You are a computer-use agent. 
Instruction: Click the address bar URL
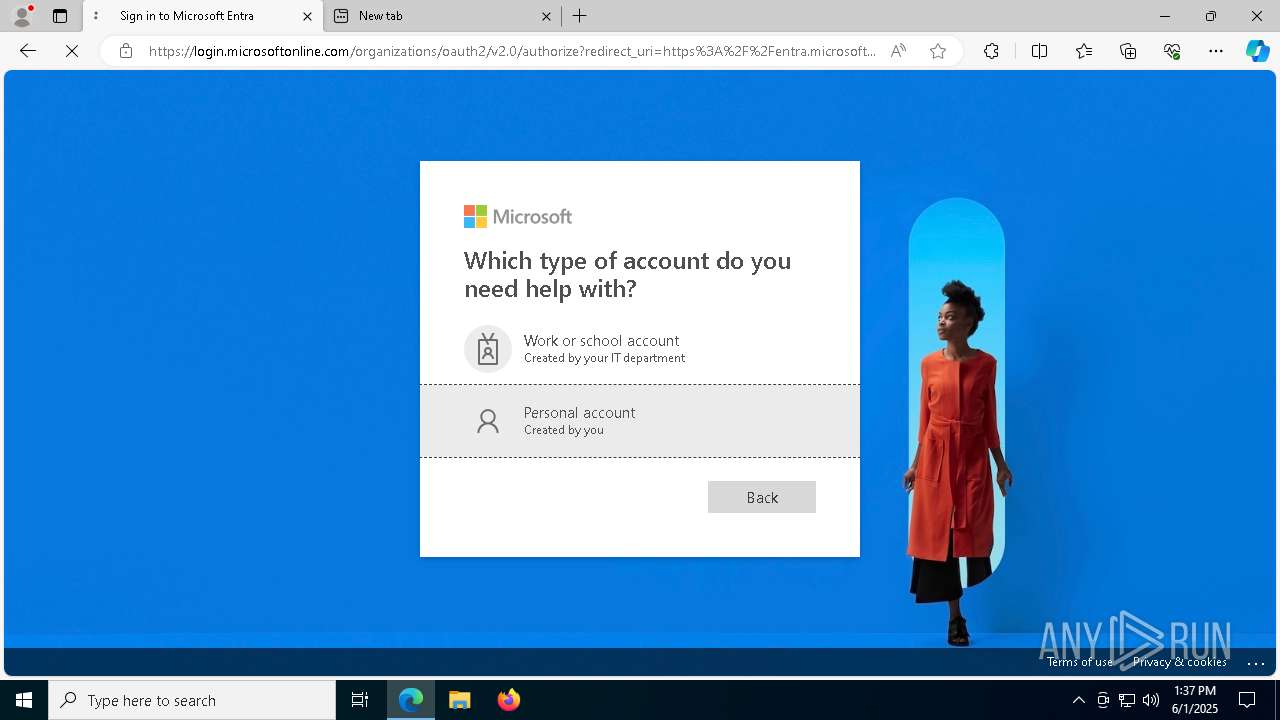click(x=512, y=51)
